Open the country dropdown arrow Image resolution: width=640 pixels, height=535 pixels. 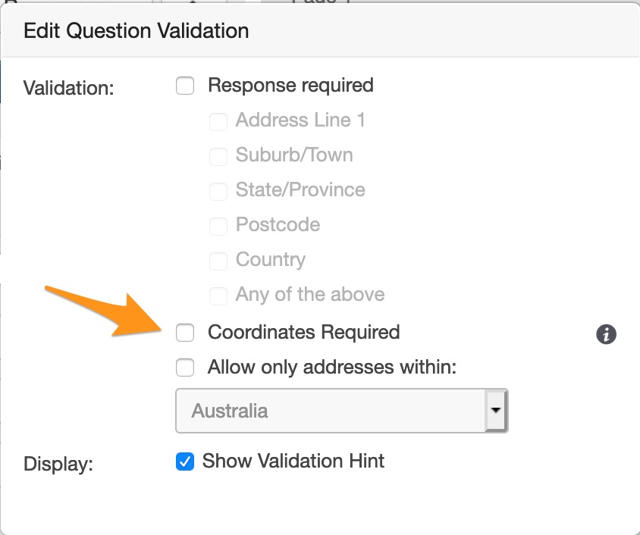pos(496,411)
